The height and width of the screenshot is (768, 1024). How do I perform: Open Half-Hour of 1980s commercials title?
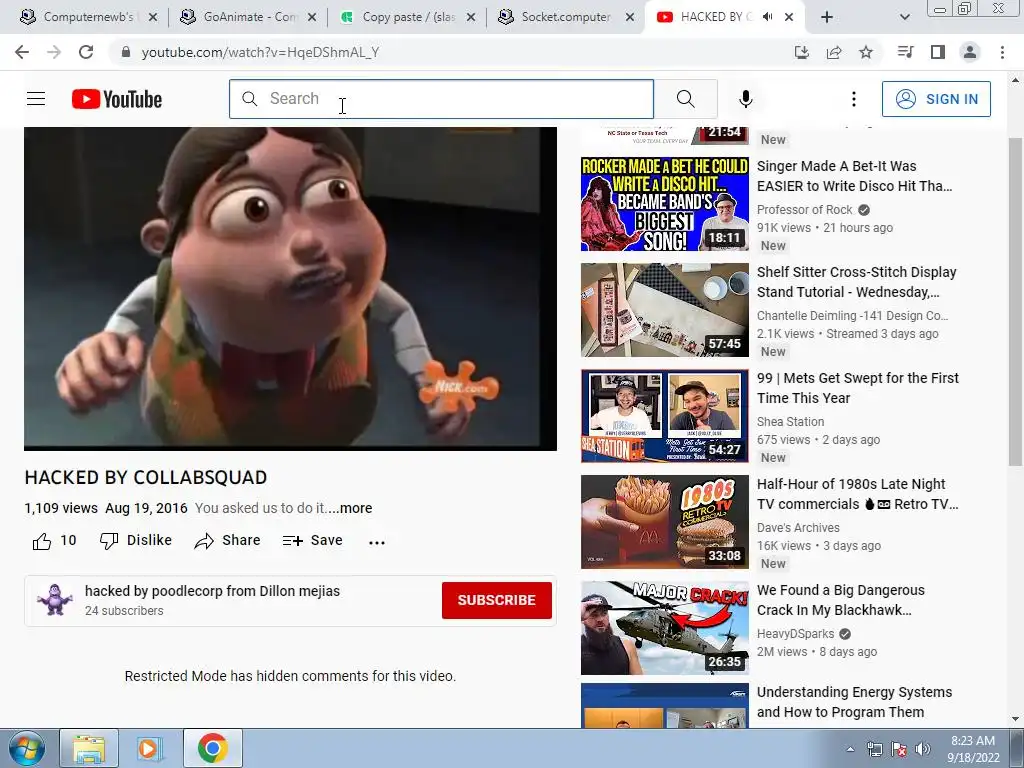pos(857,494)
